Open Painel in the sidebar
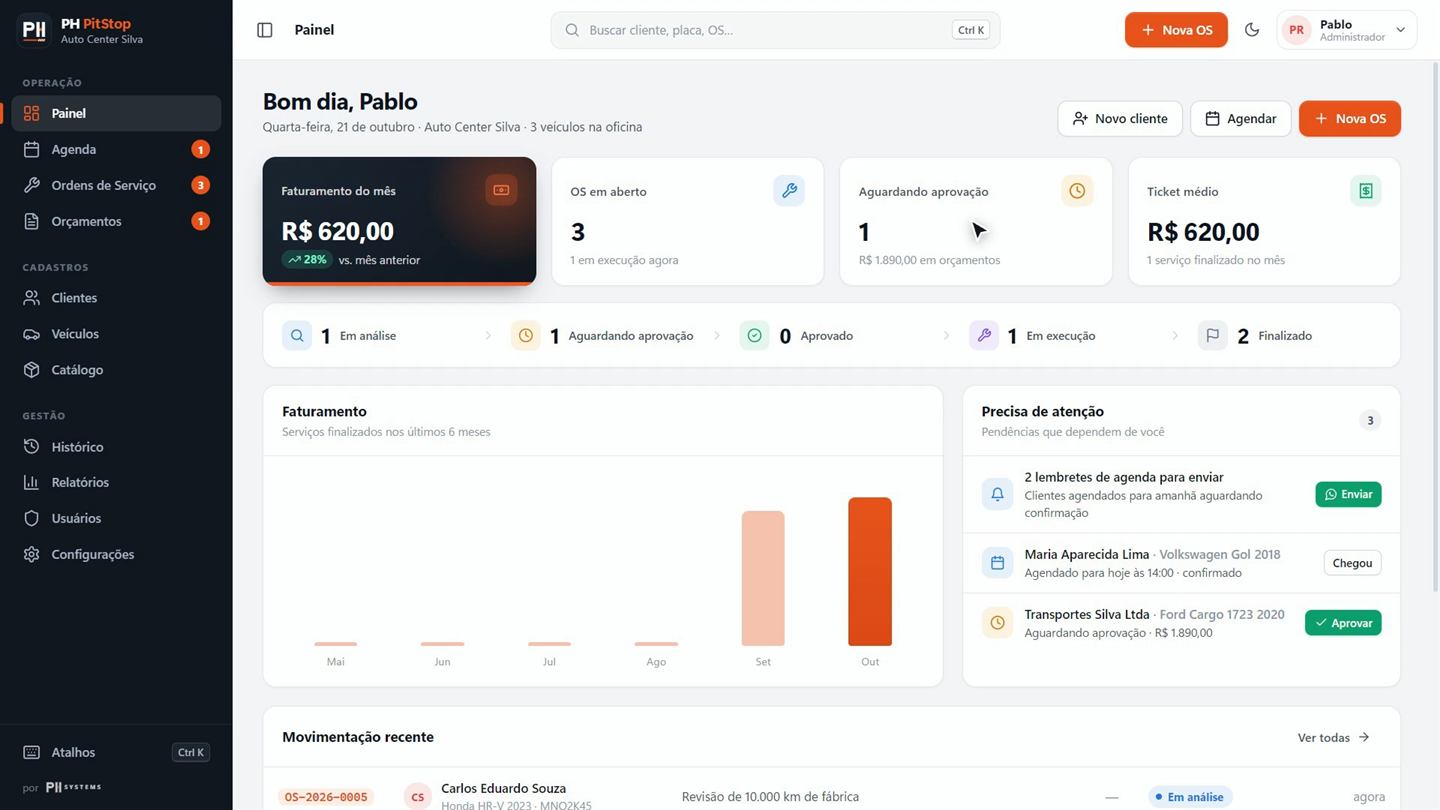 pyautogui.click(x=116, y=113)
